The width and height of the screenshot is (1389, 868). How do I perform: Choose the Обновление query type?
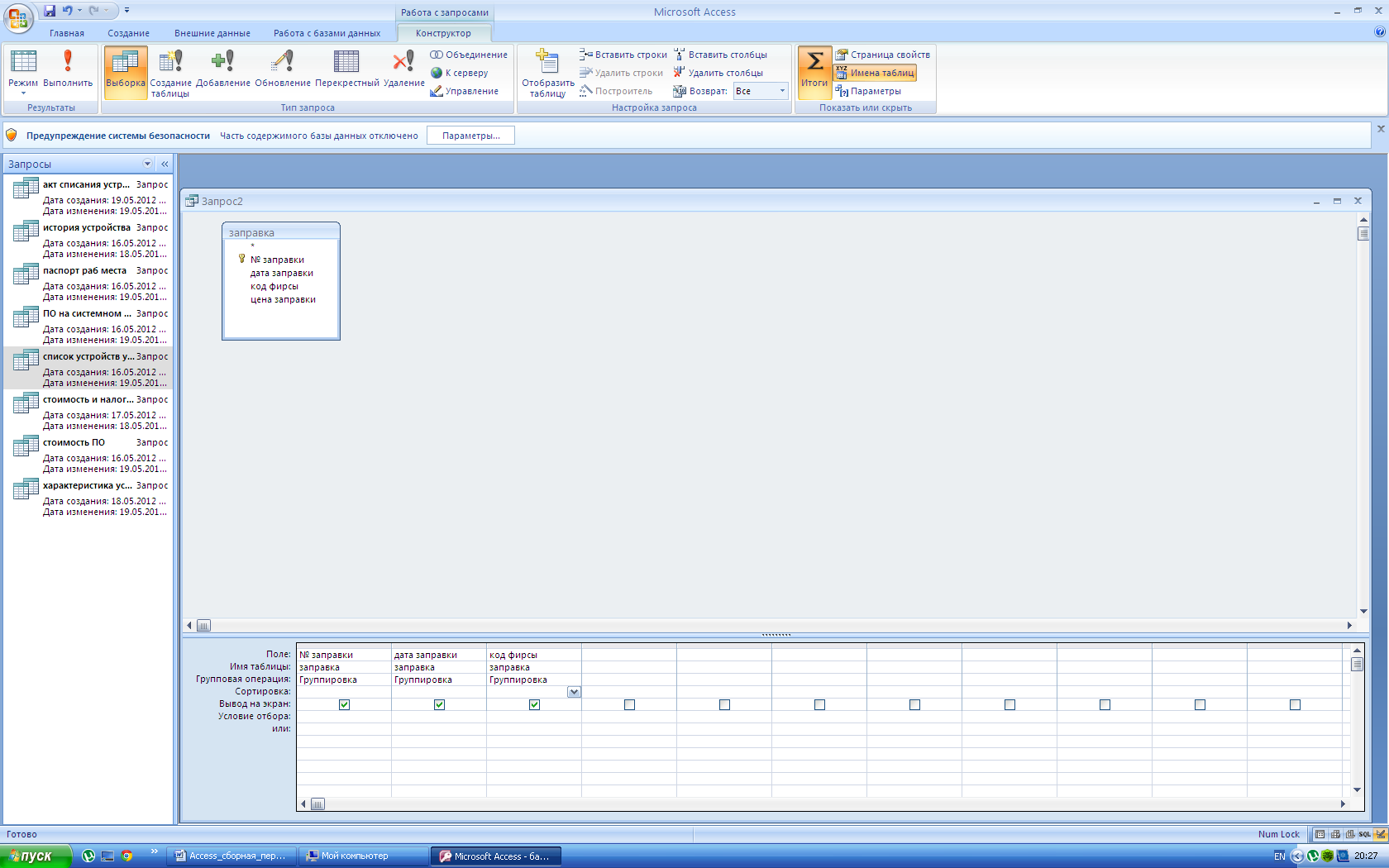(283, 69)
